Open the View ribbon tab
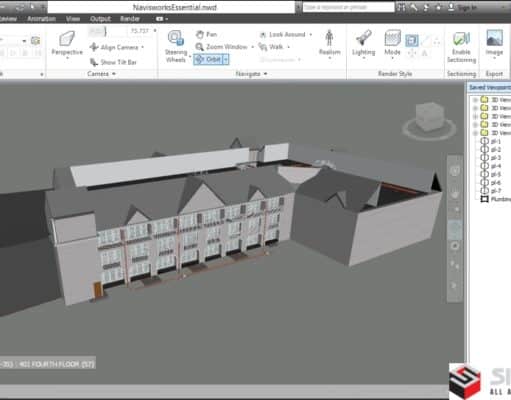The image size is (511, 400). click(x=73, y=19)
